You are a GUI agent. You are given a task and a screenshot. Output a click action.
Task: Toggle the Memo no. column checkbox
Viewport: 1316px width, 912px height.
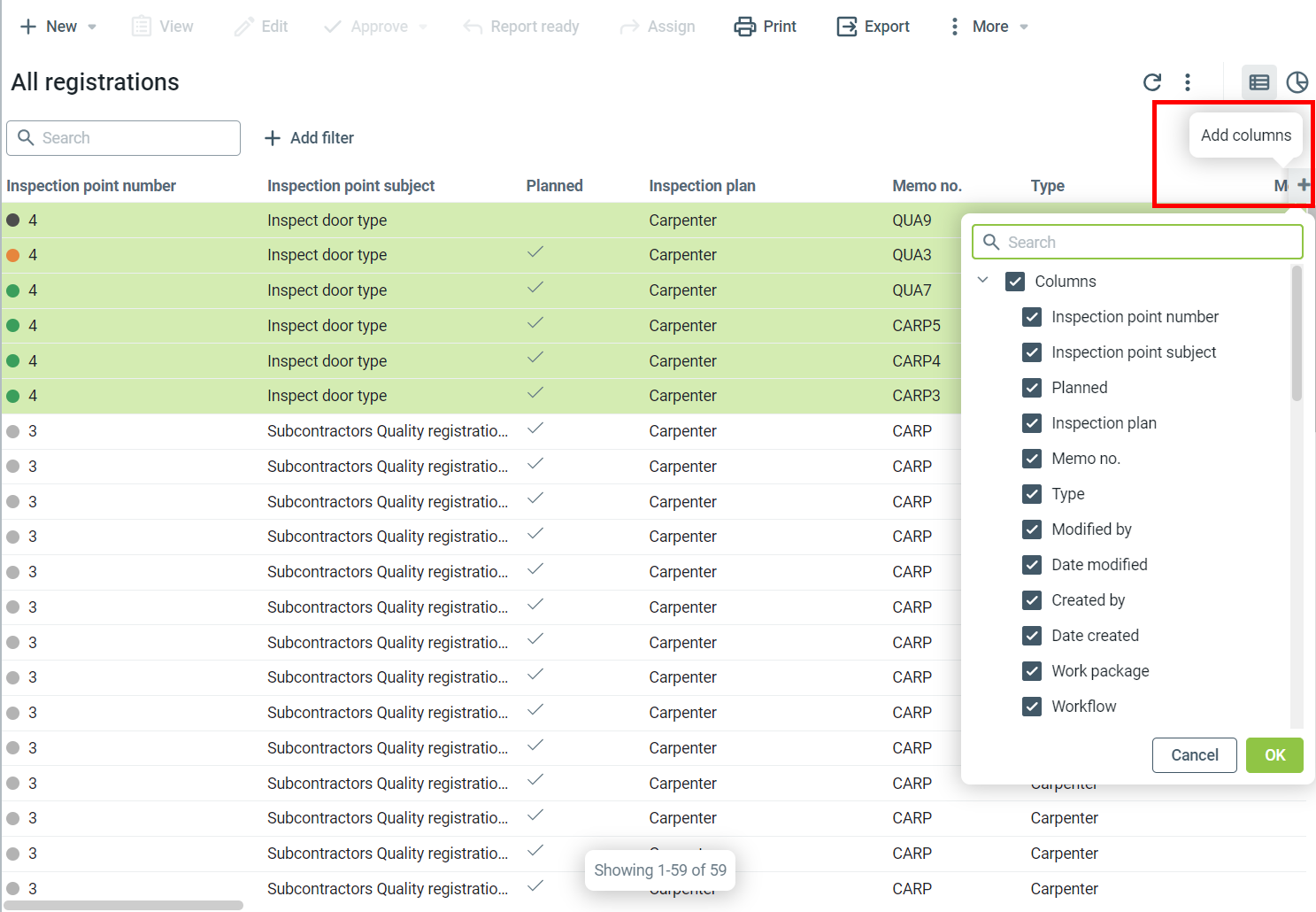click(1032, 459)
